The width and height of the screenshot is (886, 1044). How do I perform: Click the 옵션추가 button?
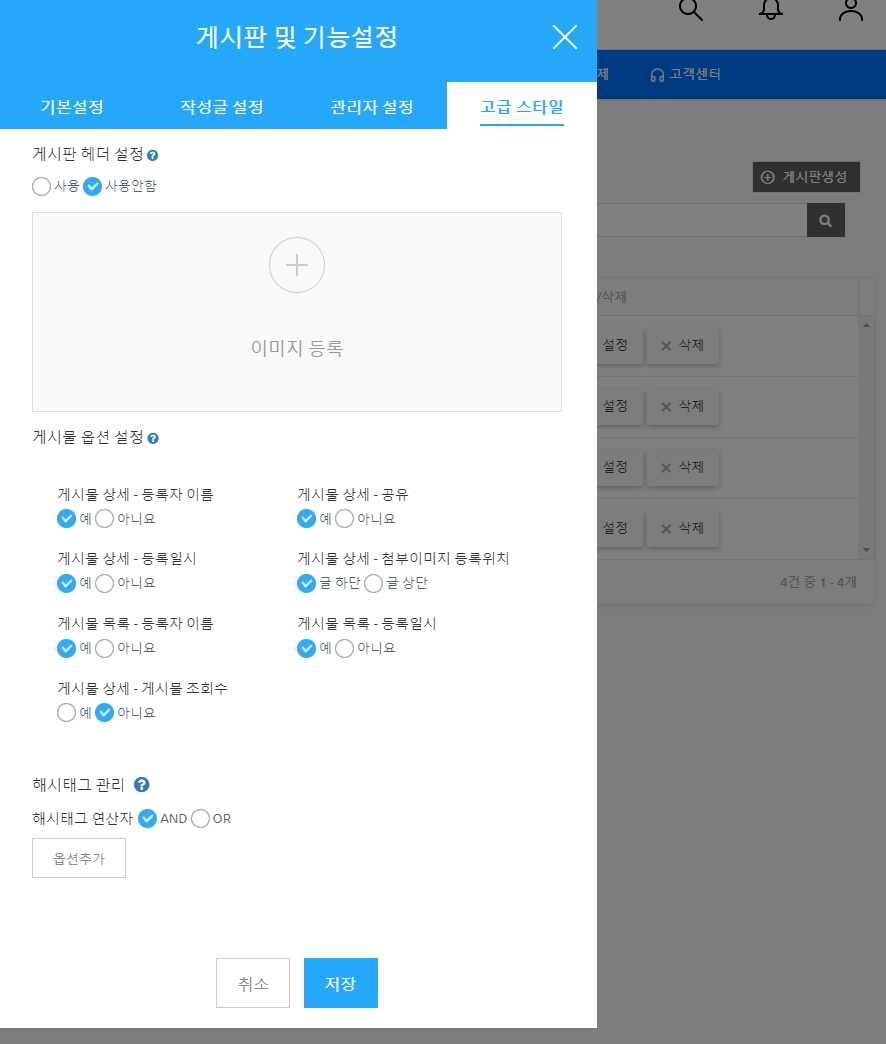pos(79,858)
